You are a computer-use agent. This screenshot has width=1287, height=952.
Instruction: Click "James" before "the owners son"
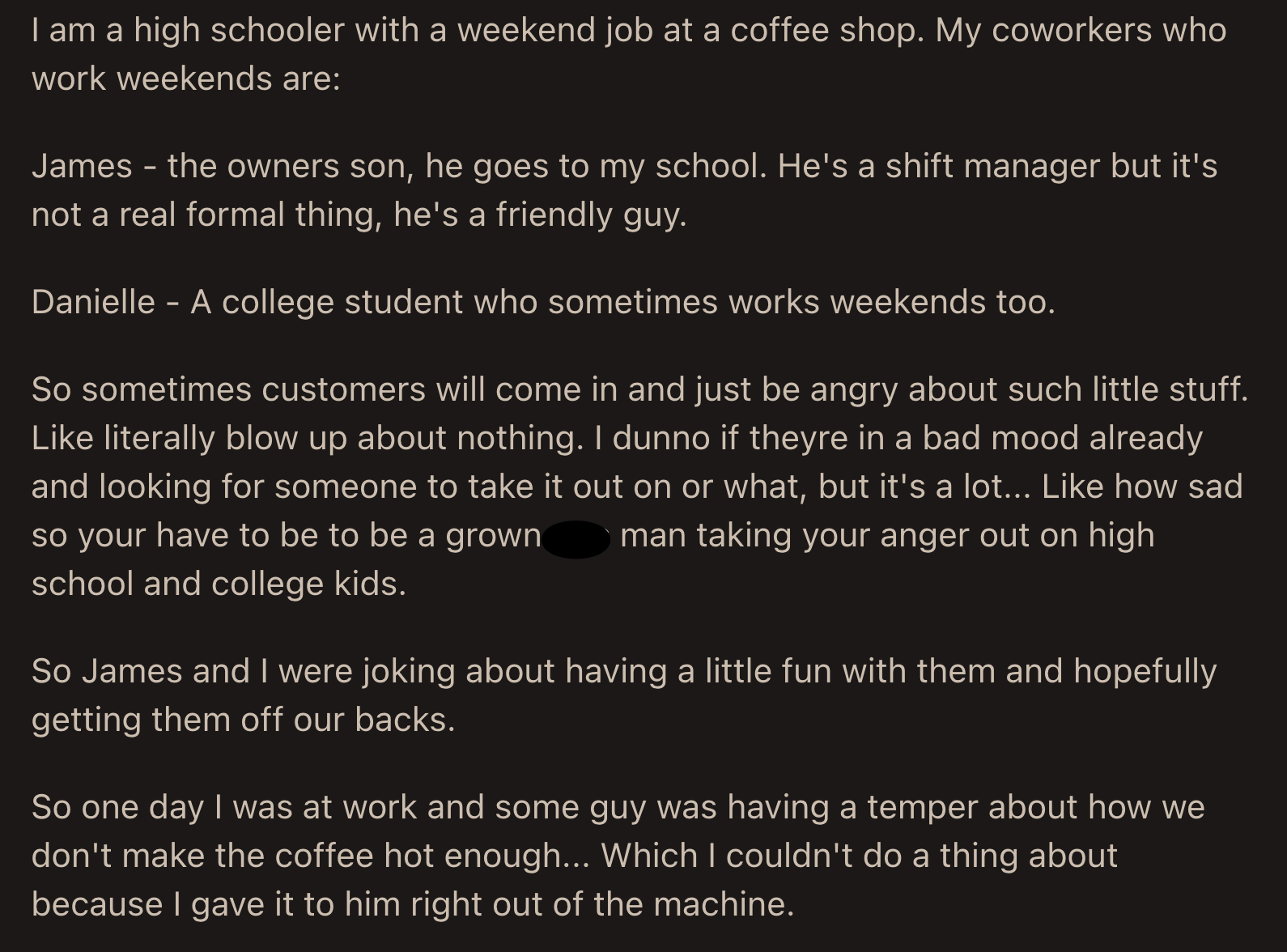point(82,166)
